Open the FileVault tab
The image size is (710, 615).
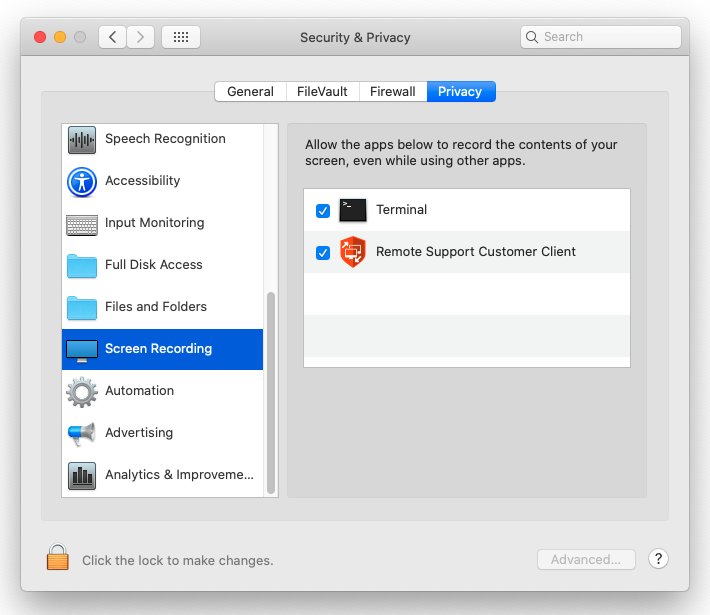[322, 92]
